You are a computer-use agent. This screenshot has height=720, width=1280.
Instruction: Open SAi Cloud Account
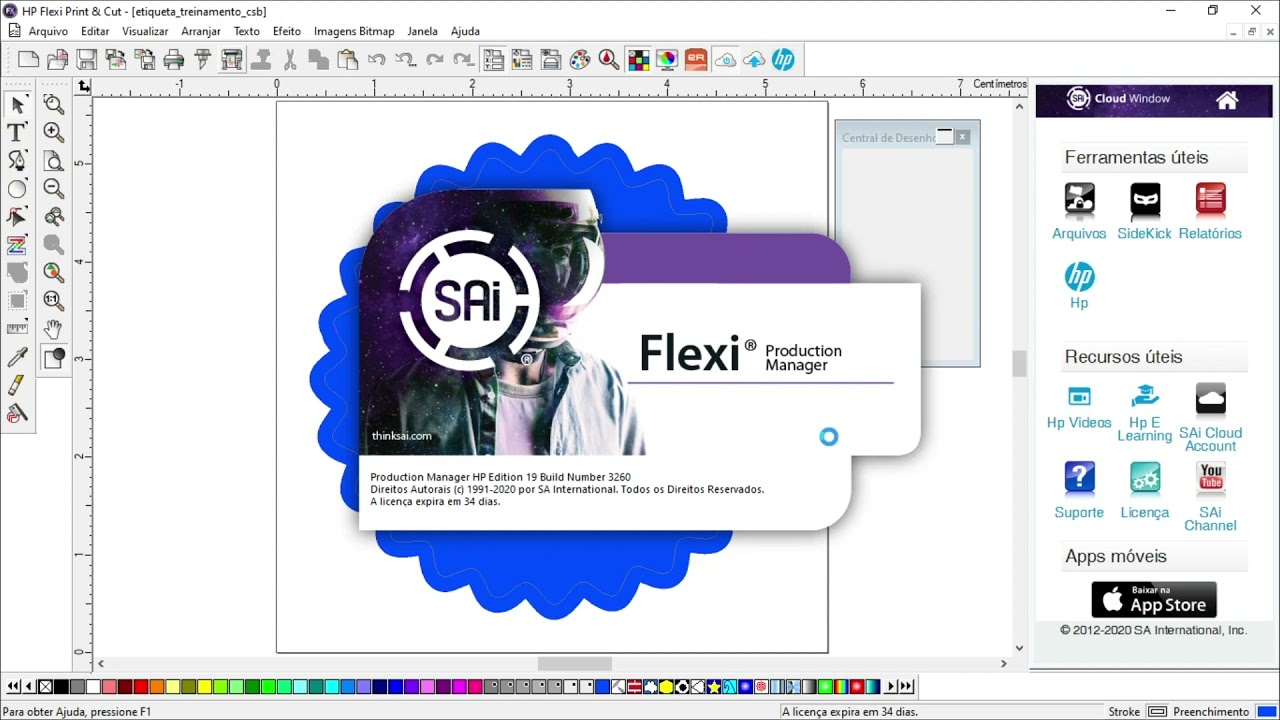point(1210,417)
